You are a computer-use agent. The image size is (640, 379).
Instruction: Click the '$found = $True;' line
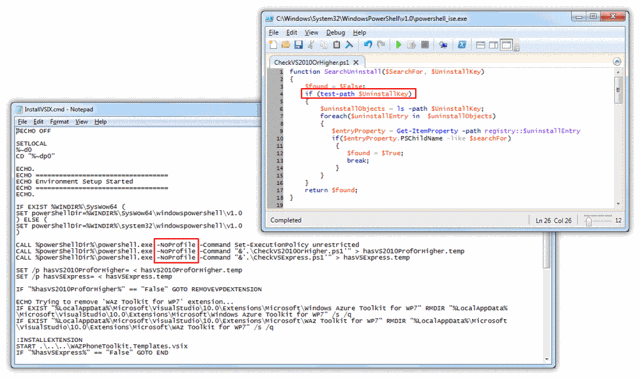pyautogui.click(x=375, y=153)
